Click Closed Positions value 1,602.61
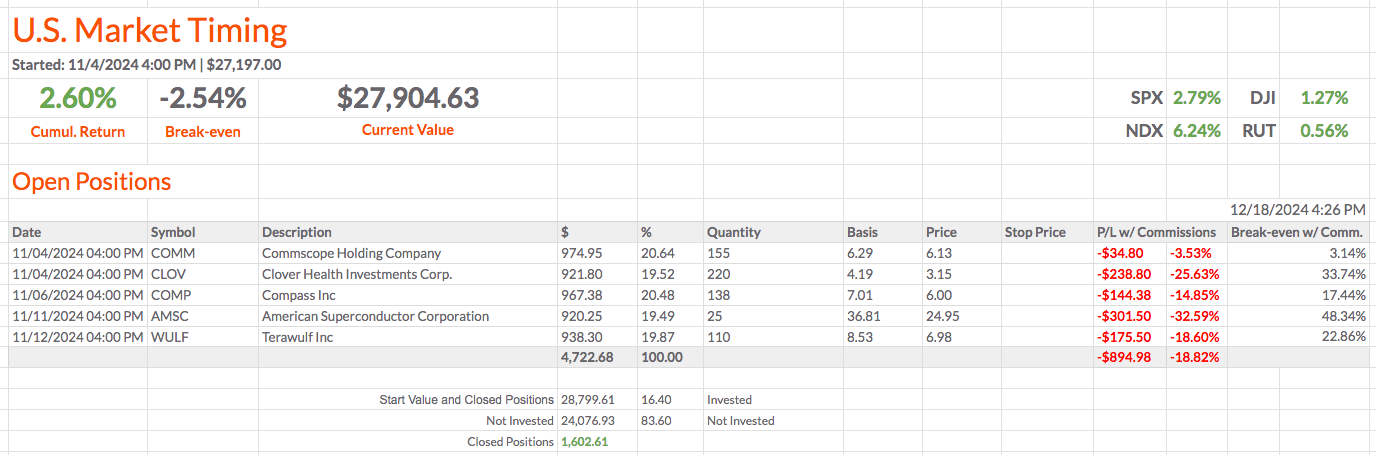 (x=585, y=441)
